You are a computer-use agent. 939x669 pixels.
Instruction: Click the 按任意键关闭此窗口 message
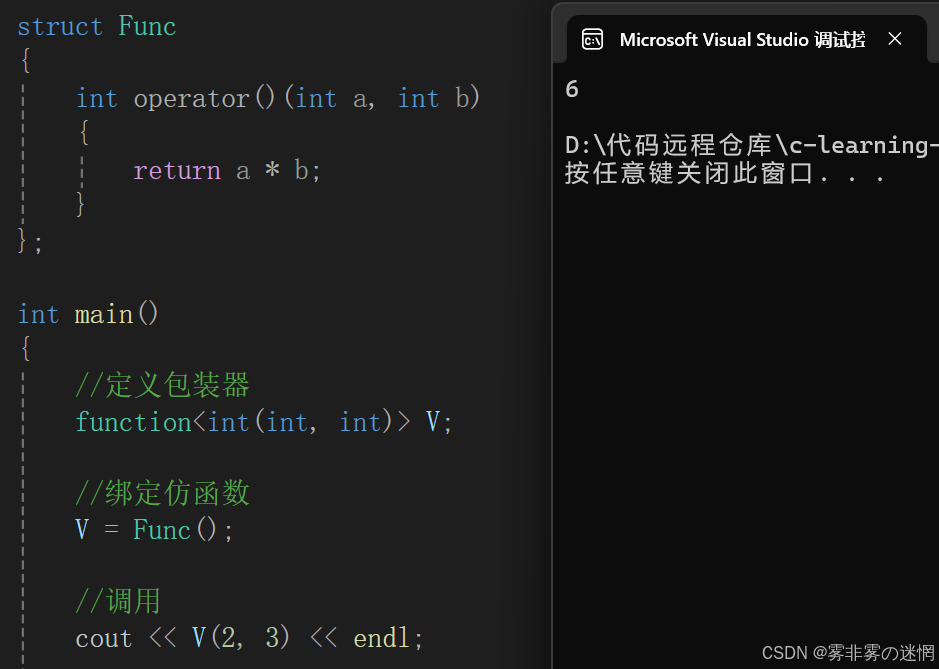point(725,174)
